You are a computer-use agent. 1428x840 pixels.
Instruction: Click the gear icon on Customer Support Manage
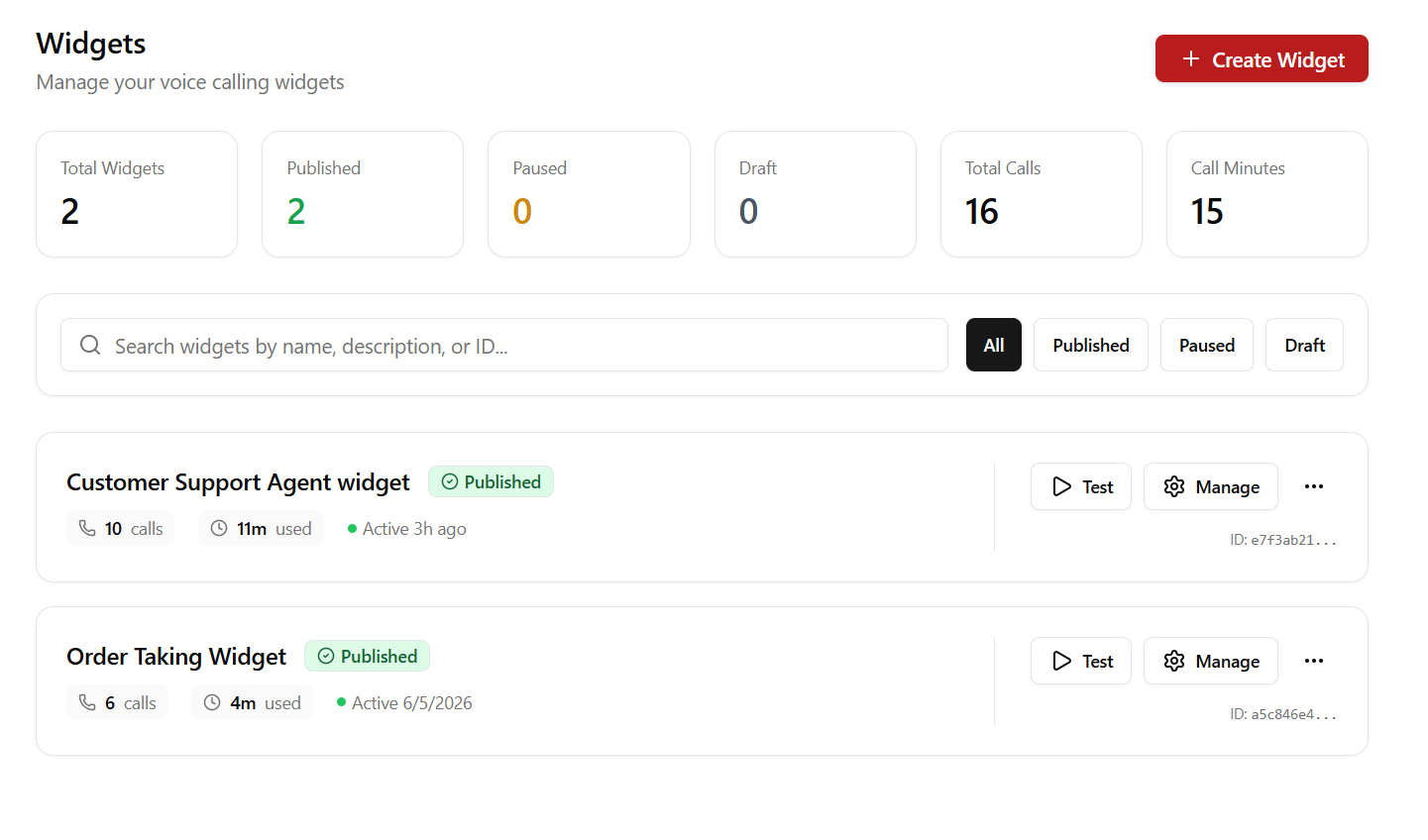click(x=1174, y=486)
